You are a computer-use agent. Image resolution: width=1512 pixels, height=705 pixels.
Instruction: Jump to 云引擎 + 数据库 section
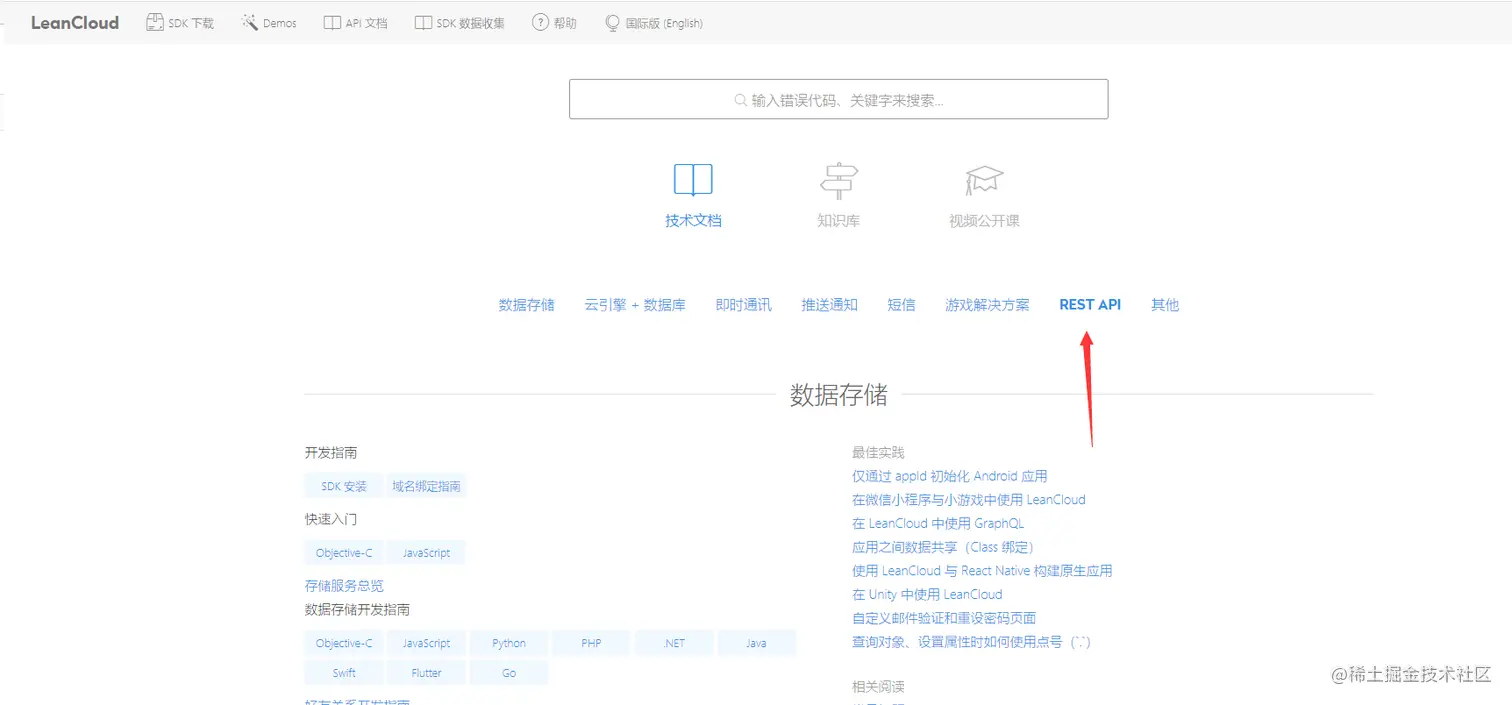(635, 305)
